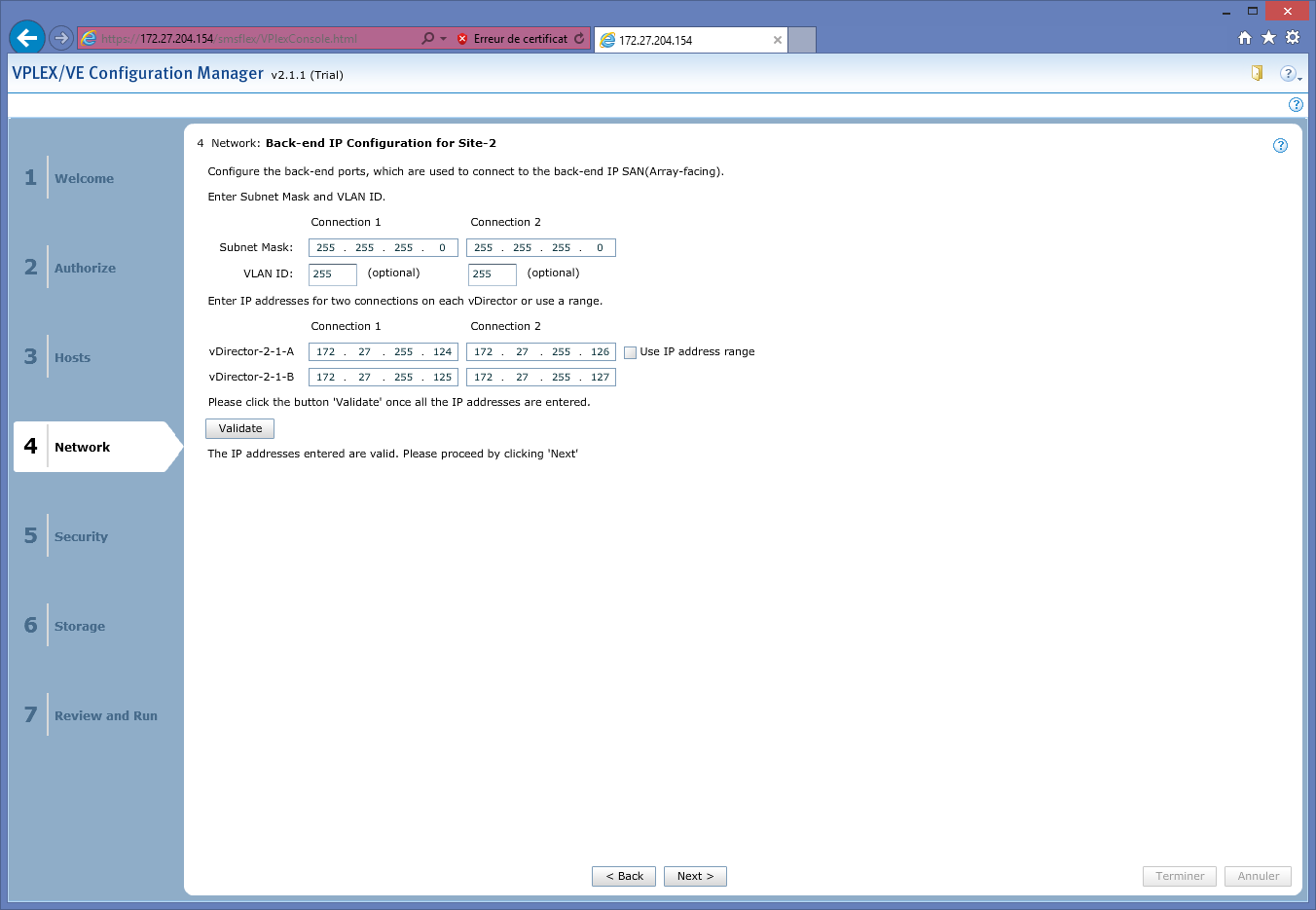Image resolution: width=1316 pixels, height=910 pixels.
Task: Refresh the page with the reload icon
Action: [x=579, y=39]
